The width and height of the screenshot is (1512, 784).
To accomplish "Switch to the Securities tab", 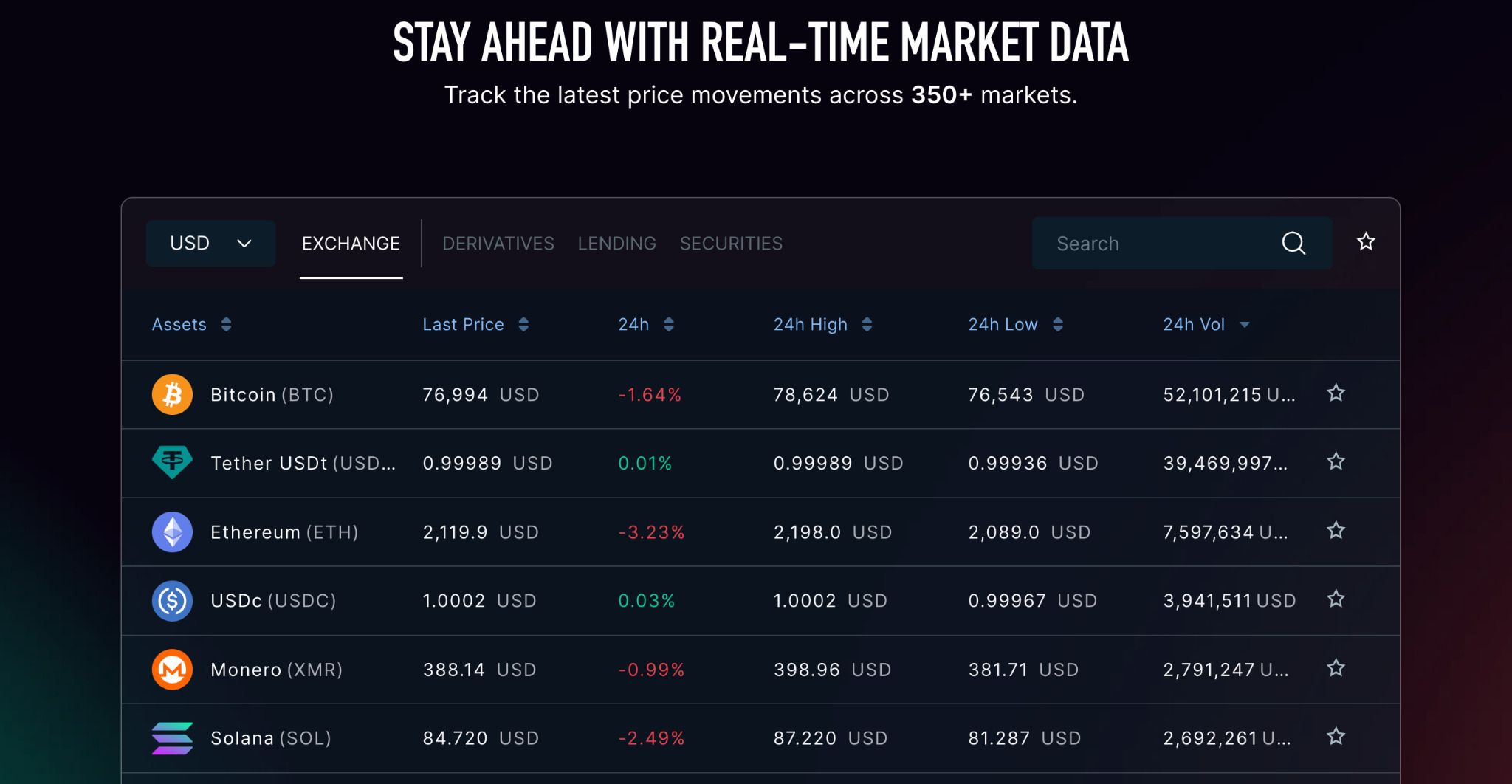I will (x=731, y=244).
